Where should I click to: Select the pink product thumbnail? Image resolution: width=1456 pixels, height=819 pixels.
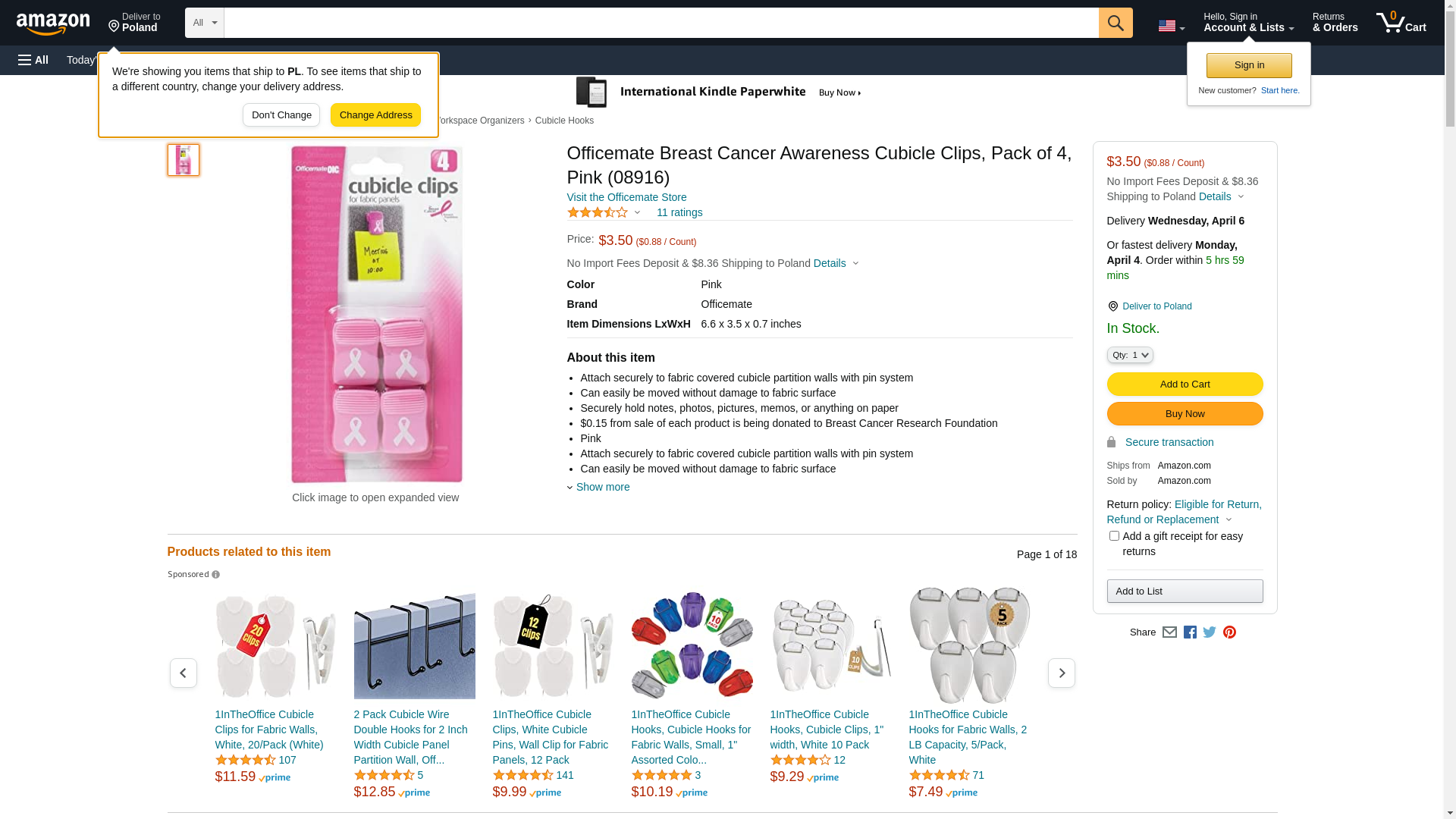[x=184, y=160]
